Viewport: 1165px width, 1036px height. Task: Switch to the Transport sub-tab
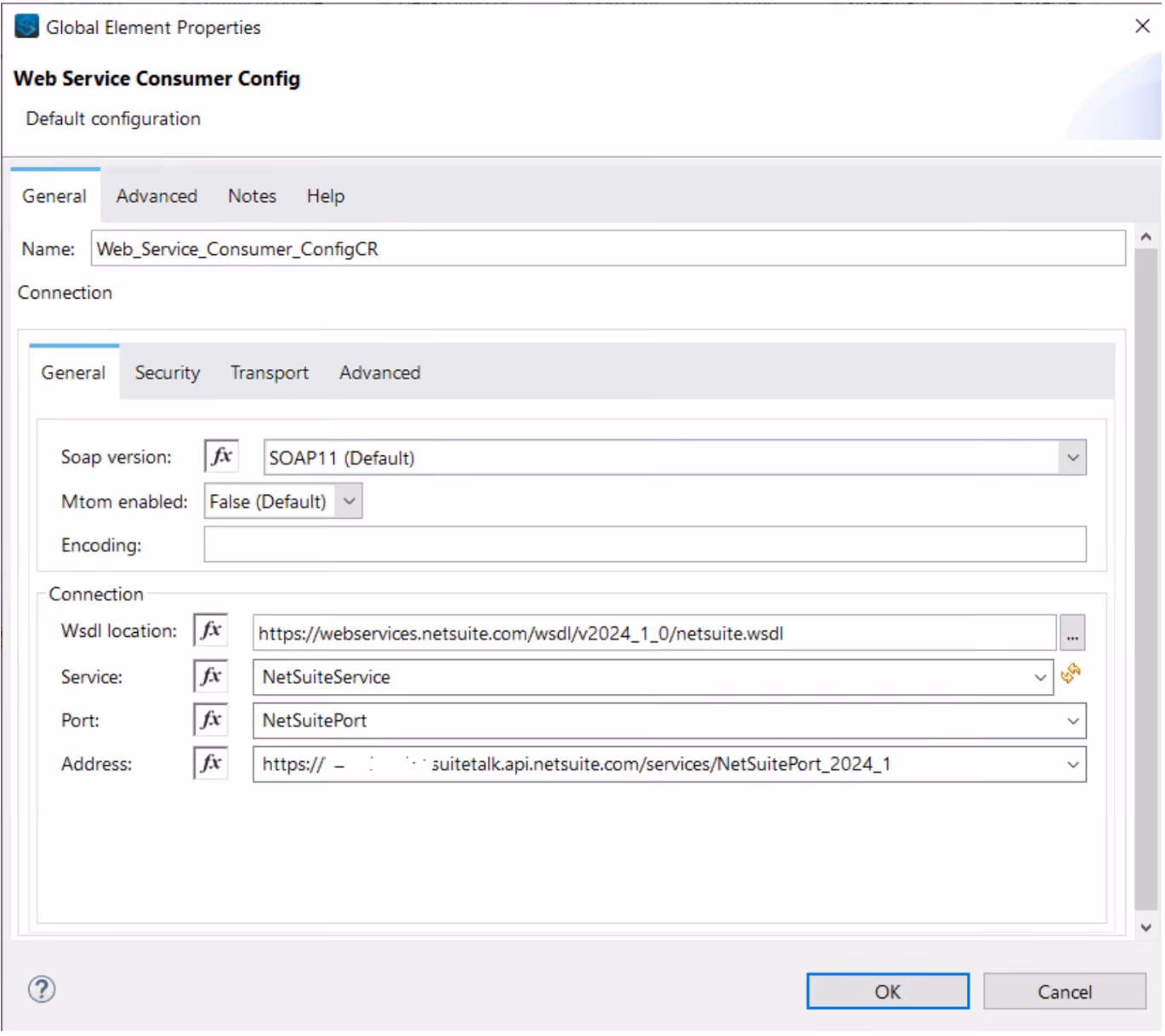(270, 373)
